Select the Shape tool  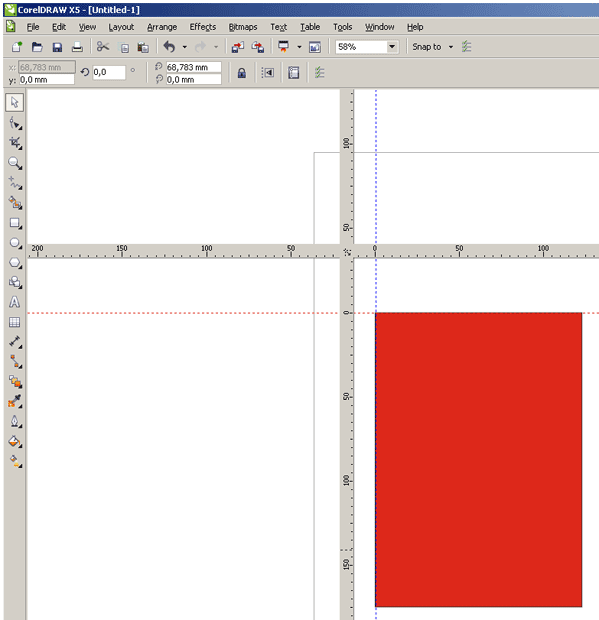15,123
